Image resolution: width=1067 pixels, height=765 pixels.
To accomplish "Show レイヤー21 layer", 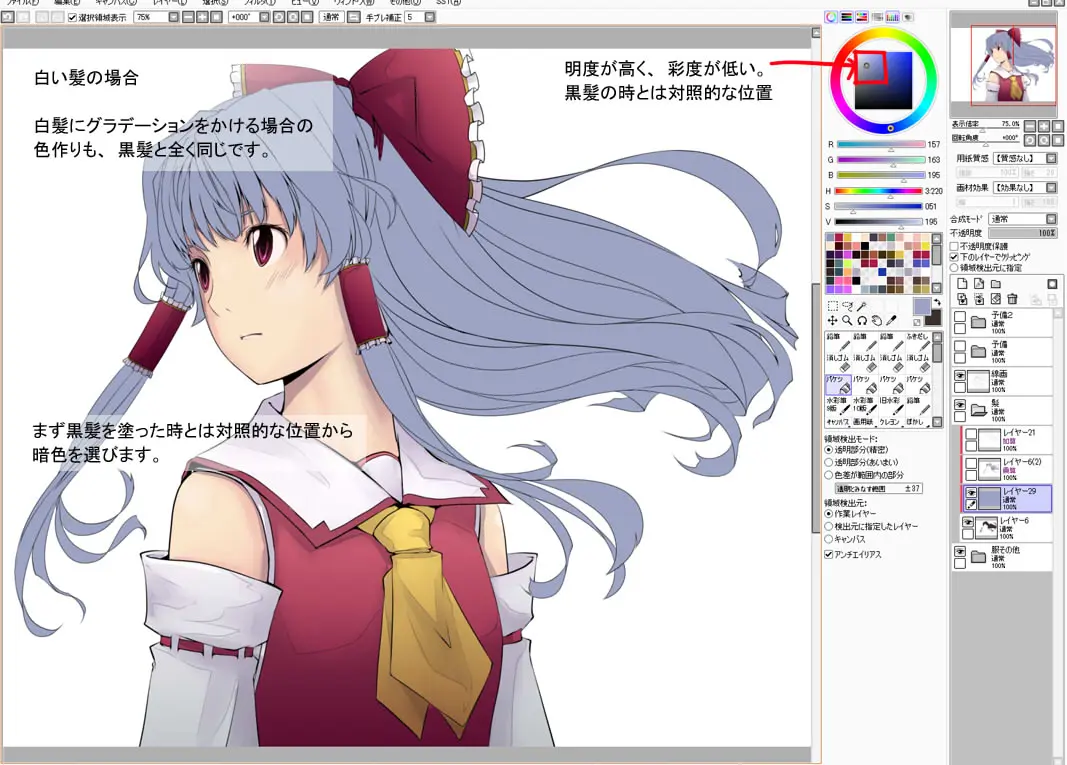I will tap(971, 434).
